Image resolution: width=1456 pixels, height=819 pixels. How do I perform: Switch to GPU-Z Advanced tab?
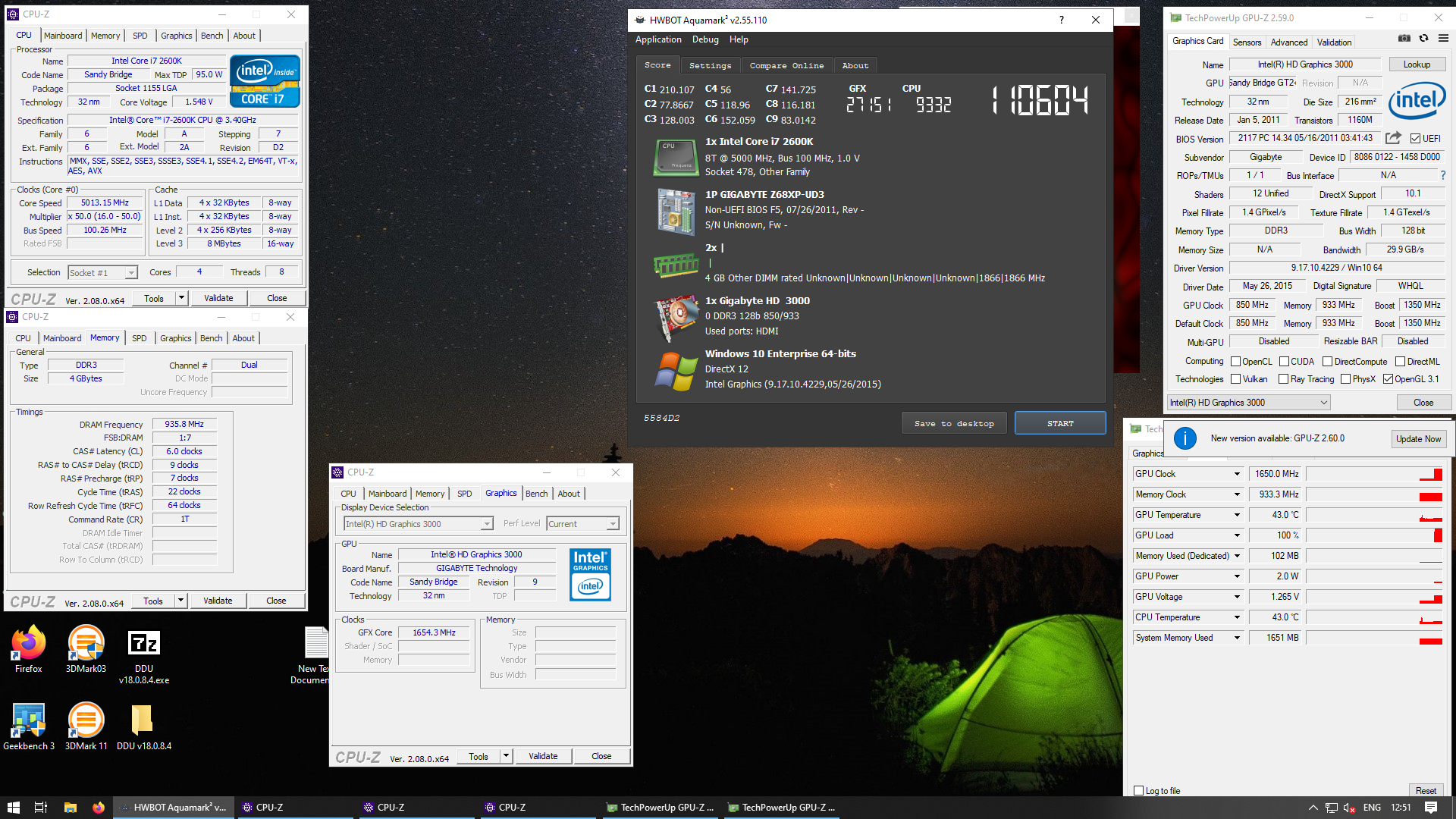point(1288,42)
